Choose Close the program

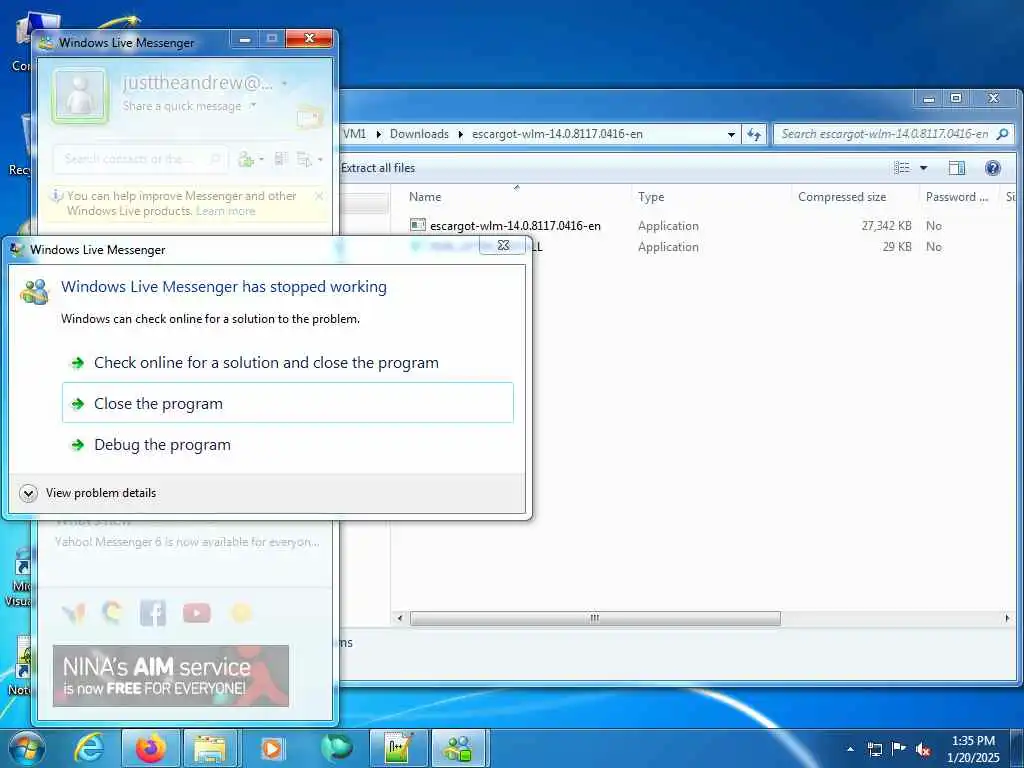pyautogui.click(x=287, y=403)
